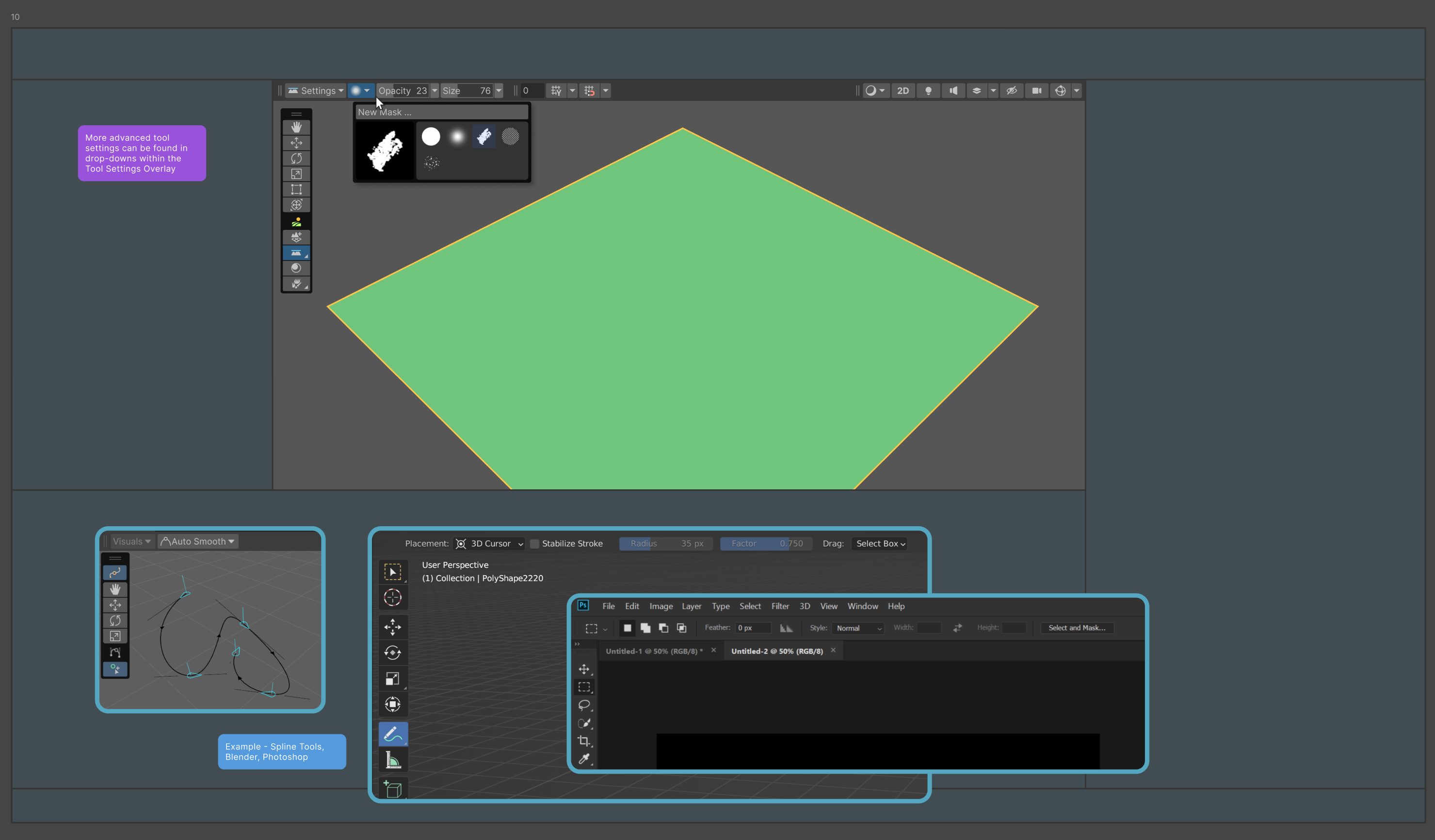This screenshot has height=840, width=1435.
Task: Open the grid snapping dropdown arrow
Action: (x=572, y=91)
